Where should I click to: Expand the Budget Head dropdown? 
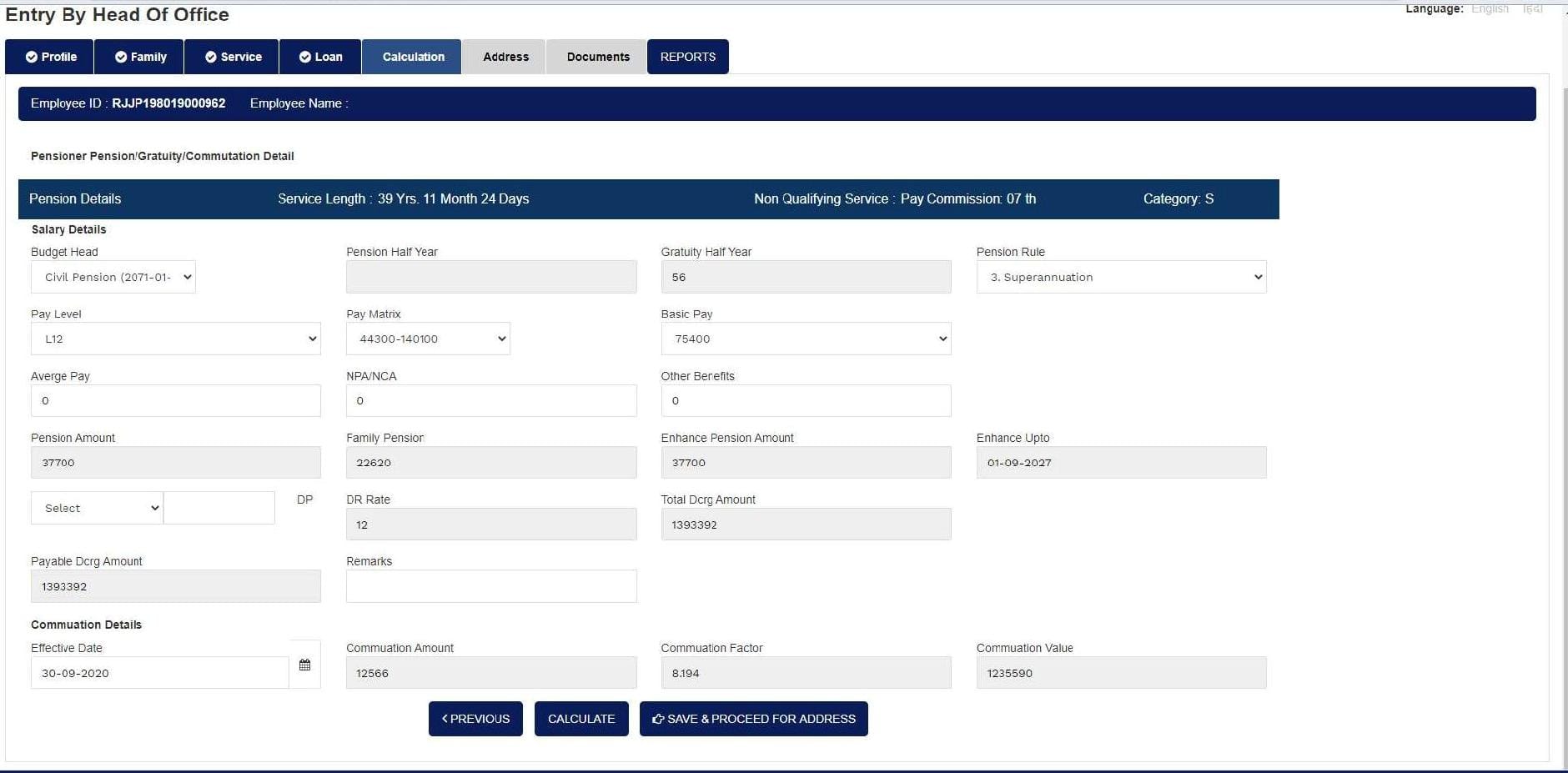[x=113, y=277]
